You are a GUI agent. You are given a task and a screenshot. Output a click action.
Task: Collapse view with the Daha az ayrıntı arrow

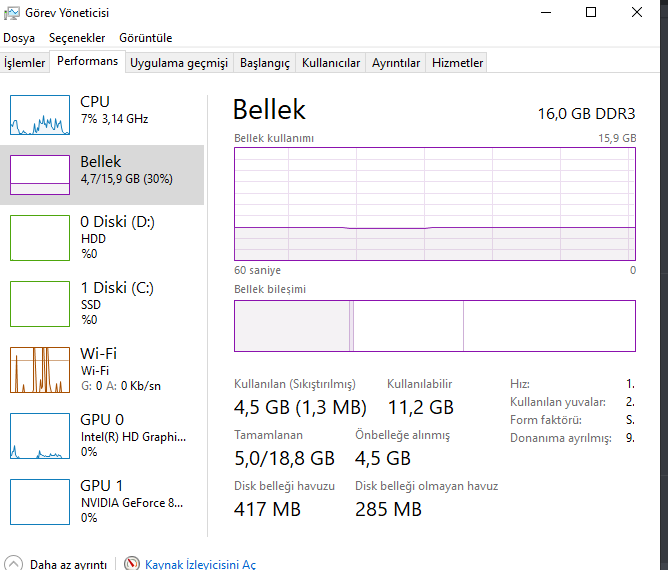[13, 564]
